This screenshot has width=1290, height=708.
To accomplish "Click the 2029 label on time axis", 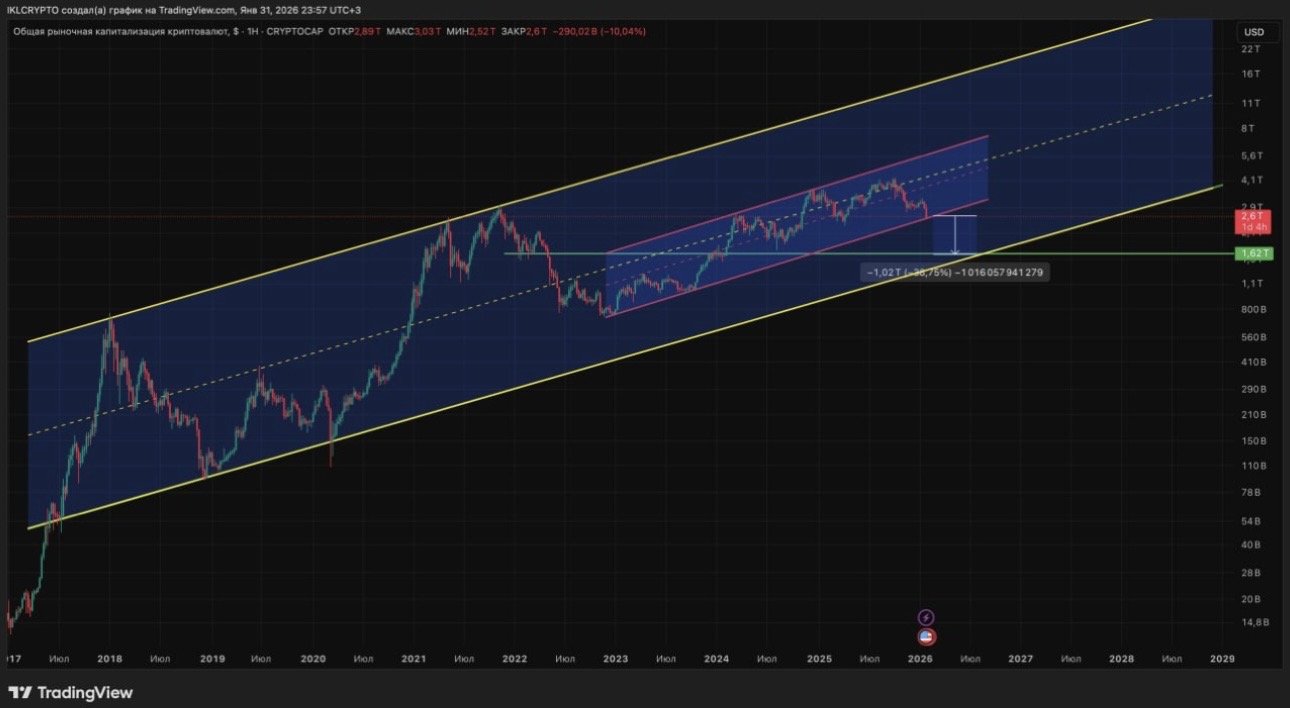I will [x=1222, y=659].
